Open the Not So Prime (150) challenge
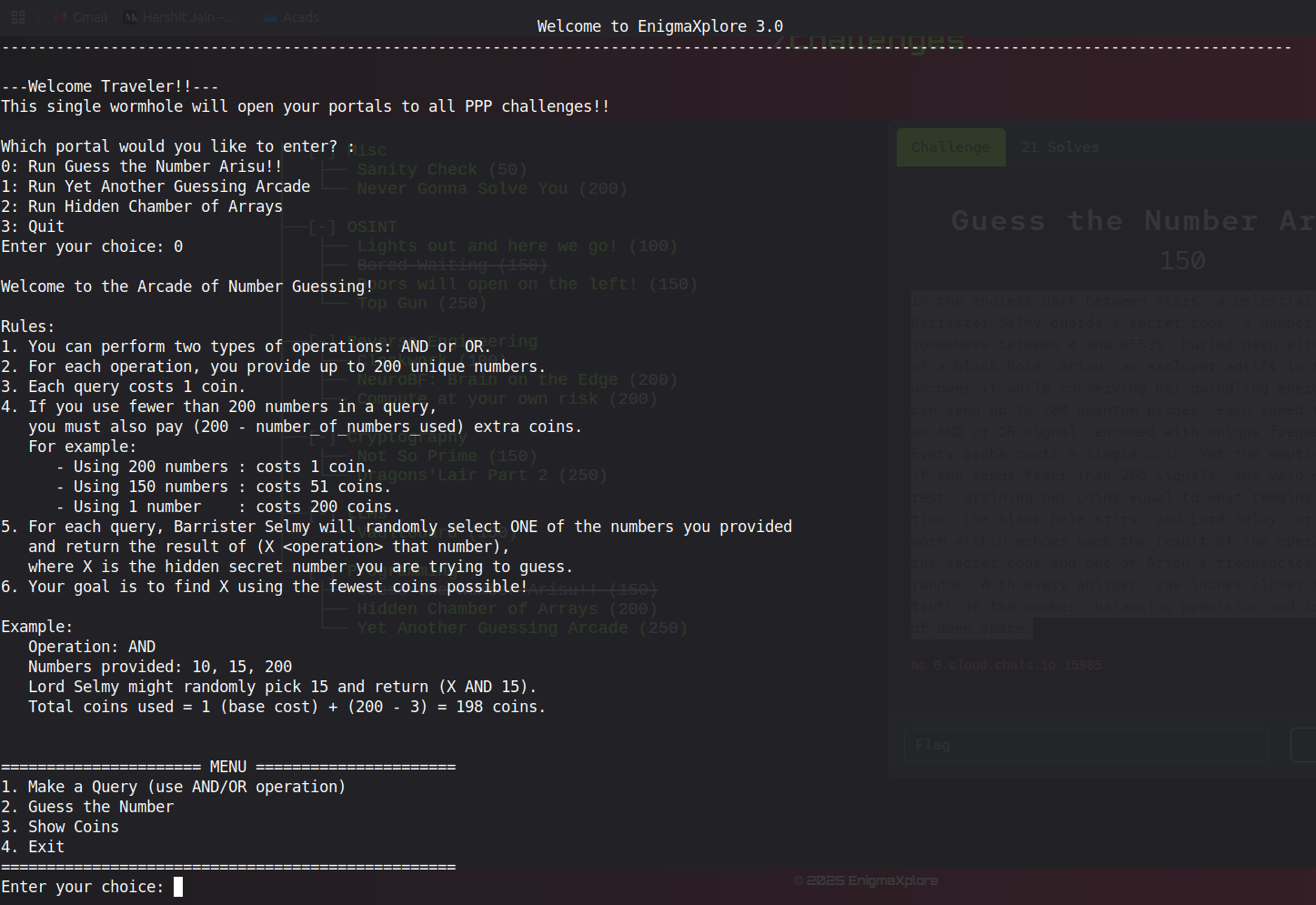This screenshot has width=1316, height=905. point(446,456)
